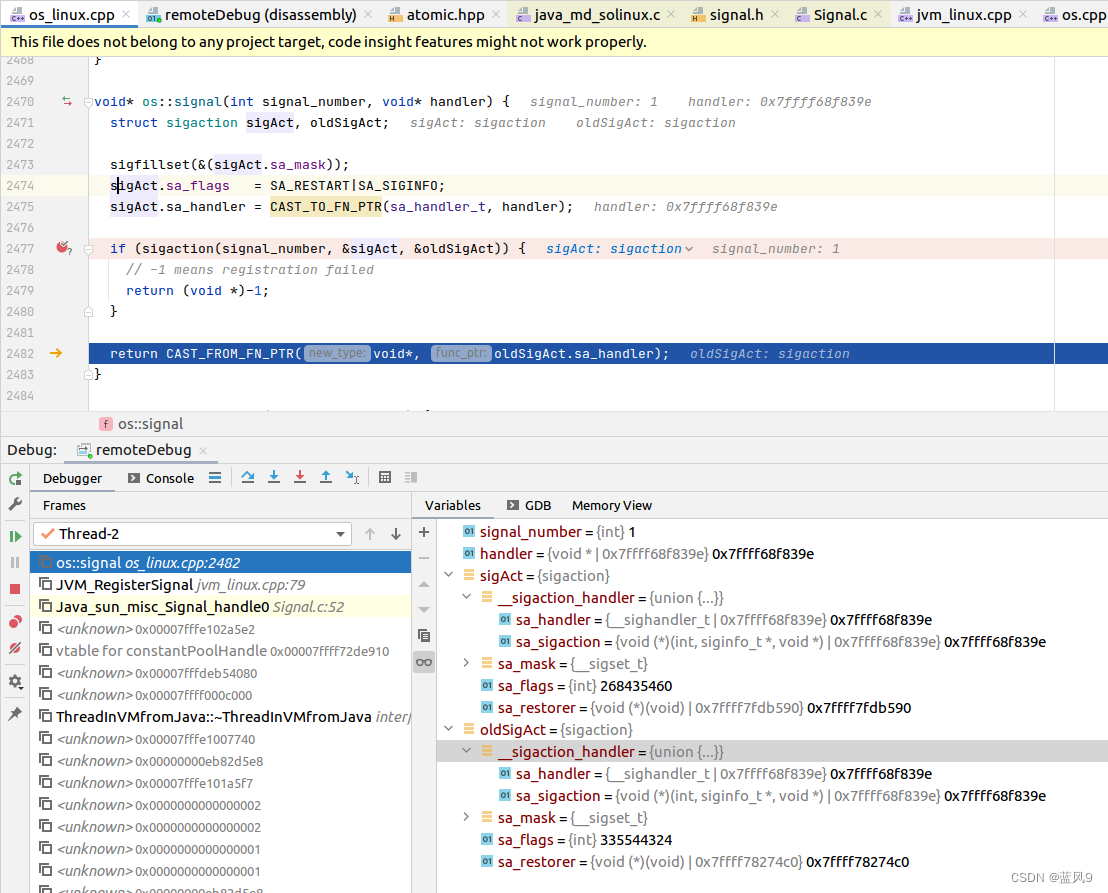Open the Memory View tab
The image size is (1108, 893).
611,505
